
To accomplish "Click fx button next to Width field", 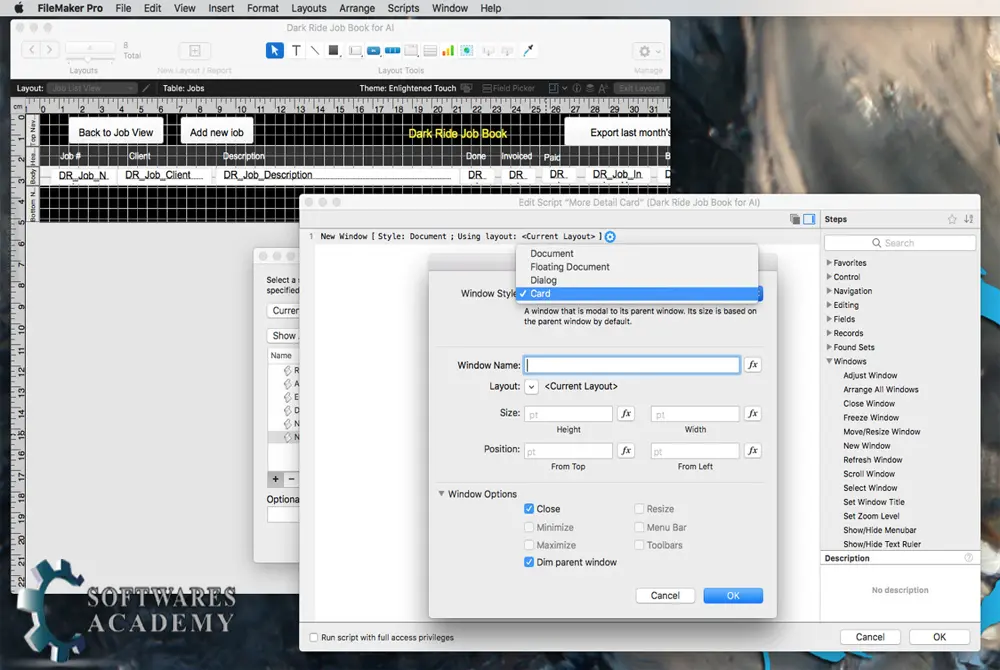I will tap(753, 414).
